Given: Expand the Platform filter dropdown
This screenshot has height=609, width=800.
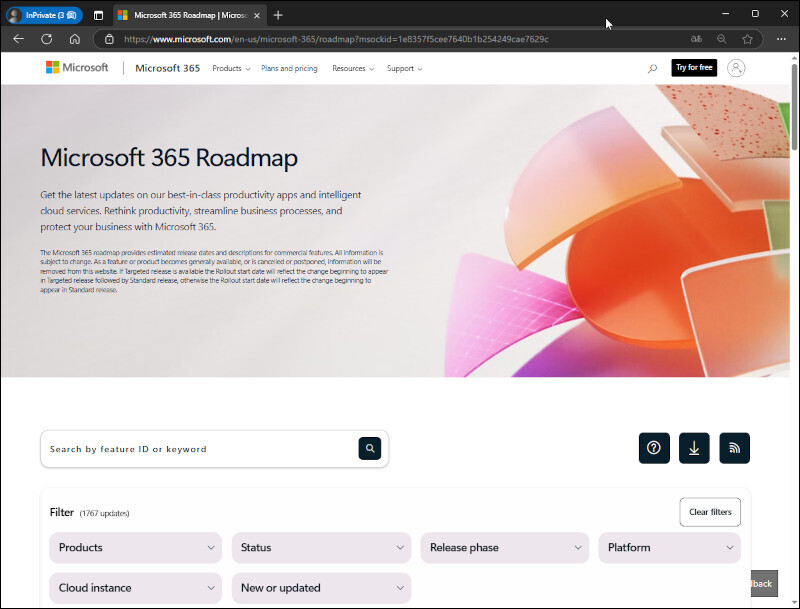Looking at the screenshot, I should coord(669,547).
